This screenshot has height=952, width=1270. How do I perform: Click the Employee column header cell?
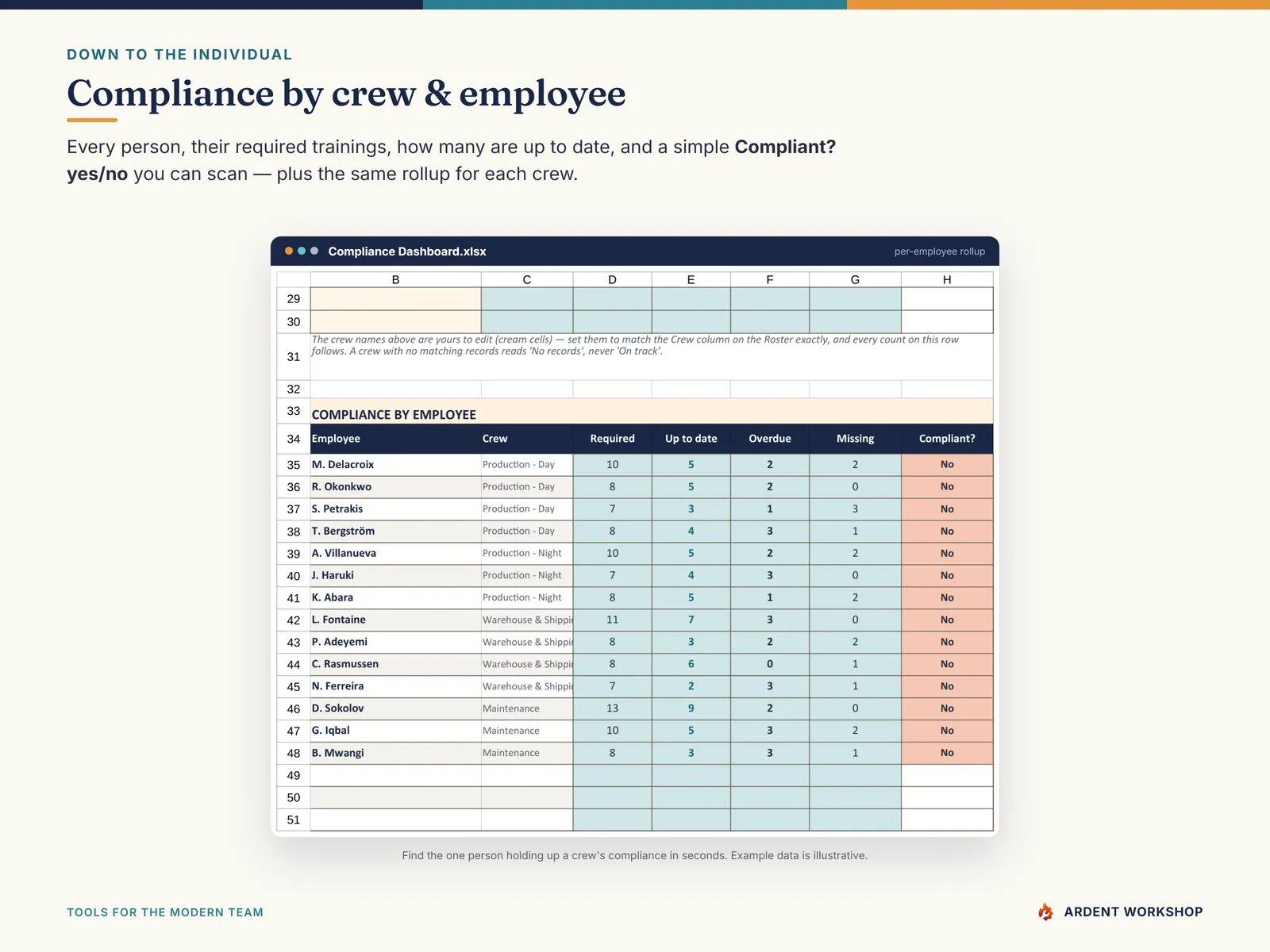tap(395, 439)
